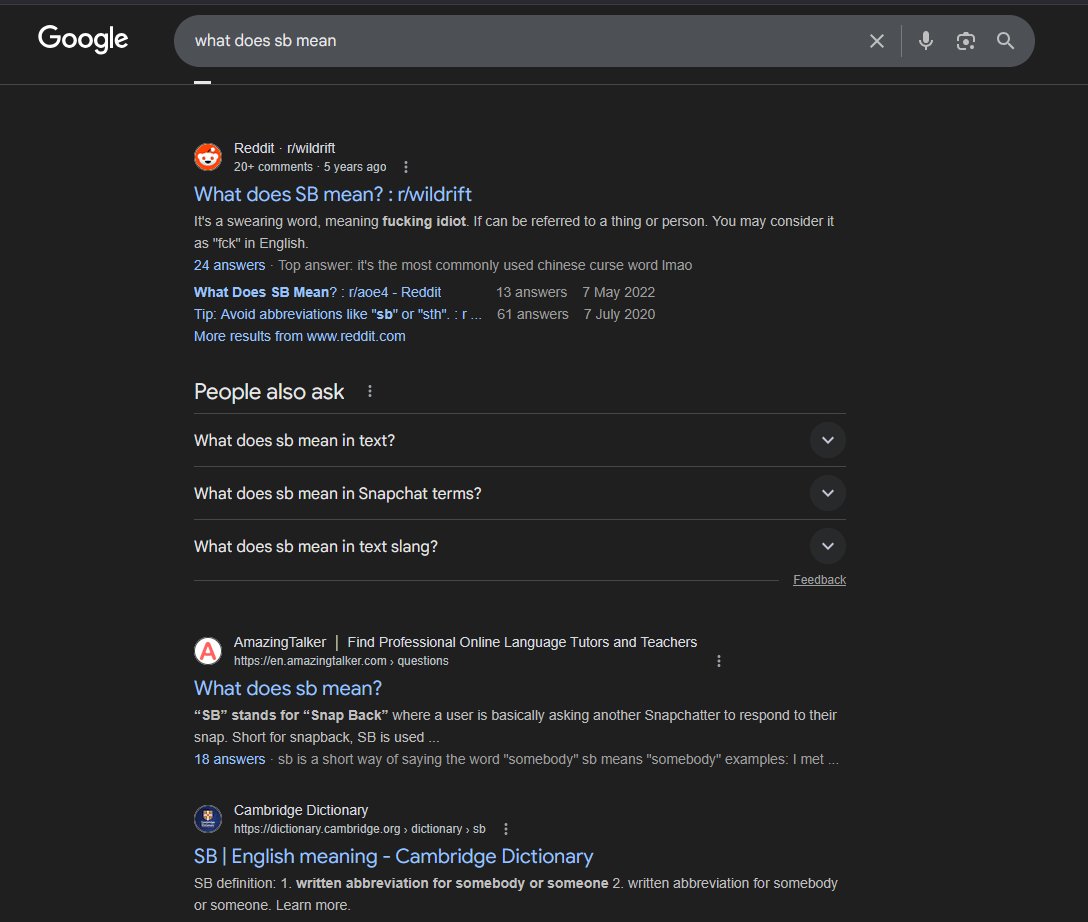Open the '18 answers' link
This screenshot has width=1088, height=922.
(229, 759)
